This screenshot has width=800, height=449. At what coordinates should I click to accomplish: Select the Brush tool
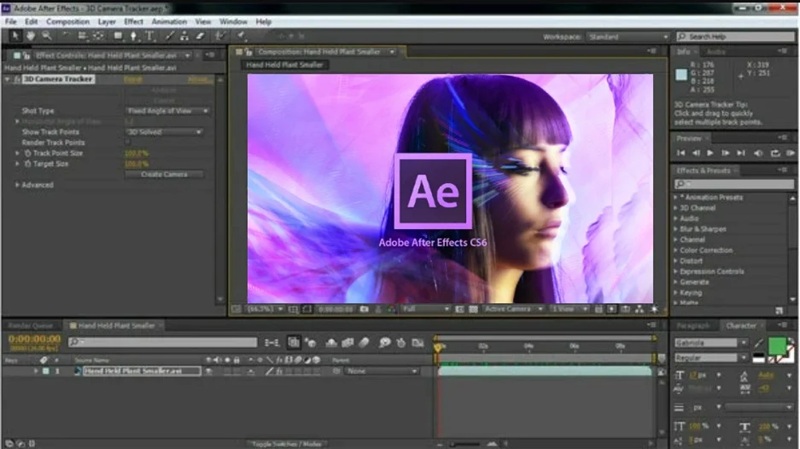coord(169,36)
